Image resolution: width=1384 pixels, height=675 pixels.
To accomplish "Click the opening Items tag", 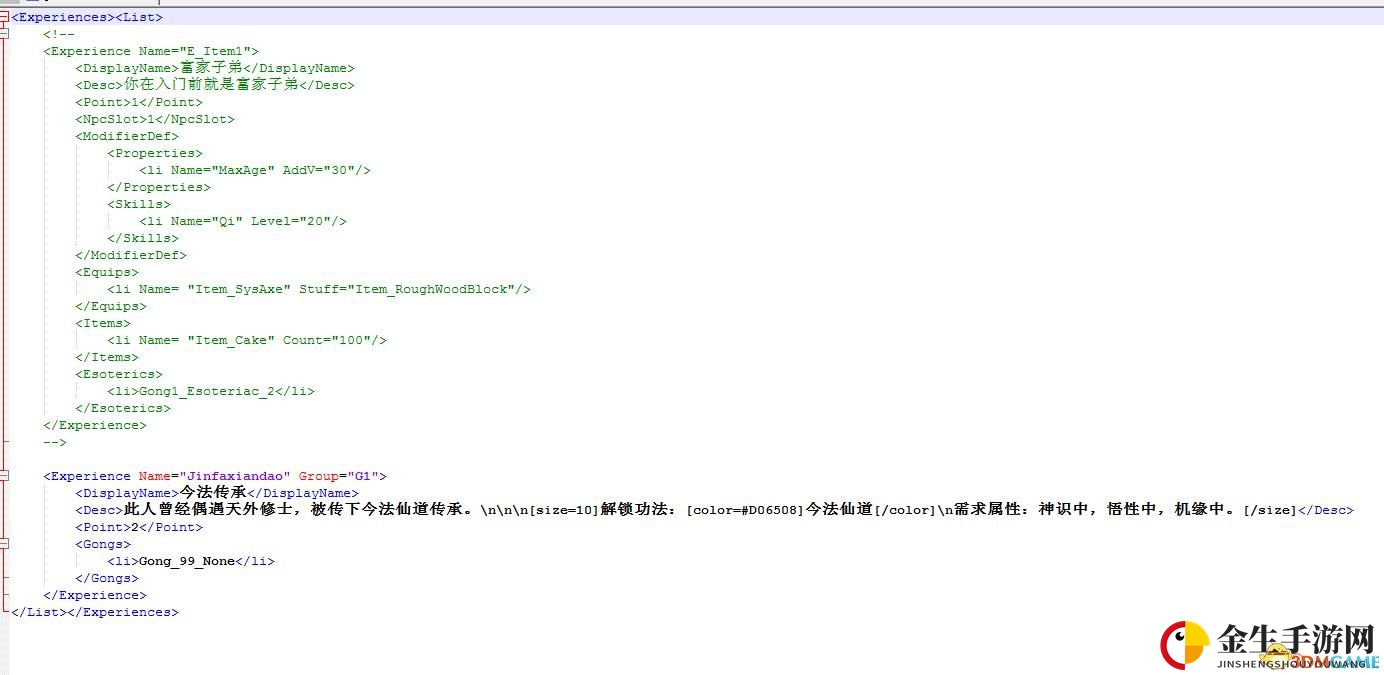I will (x=103, y=323).
